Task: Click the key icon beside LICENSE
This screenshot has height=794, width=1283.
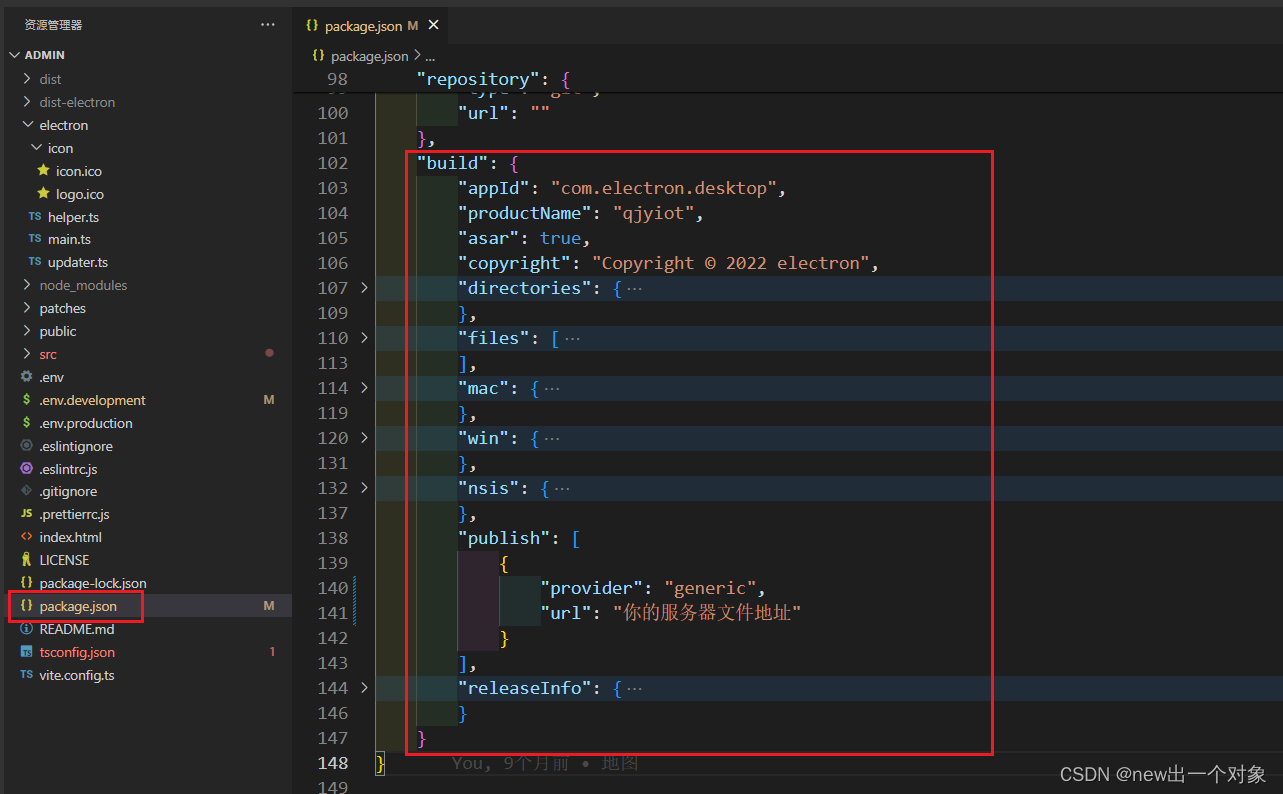Action: pyautogui.click(x=28, y=560)
